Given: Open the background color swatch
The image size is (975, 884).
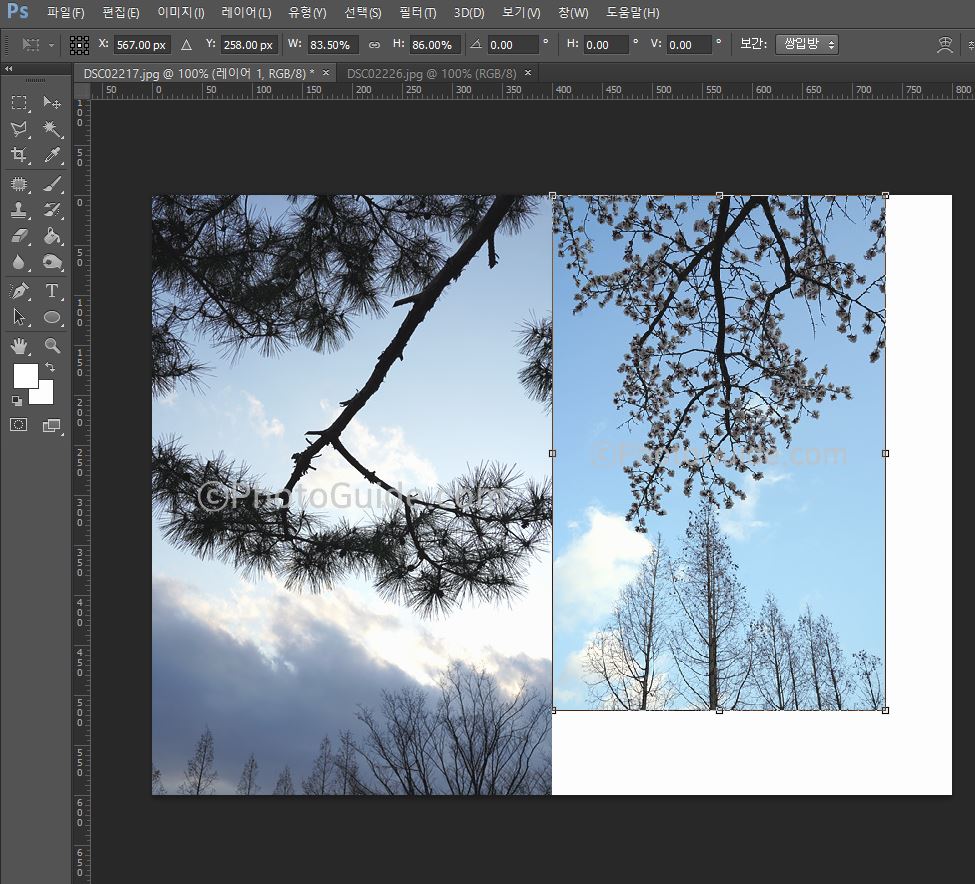Looking at the screenshot, I should click(45, 395).
